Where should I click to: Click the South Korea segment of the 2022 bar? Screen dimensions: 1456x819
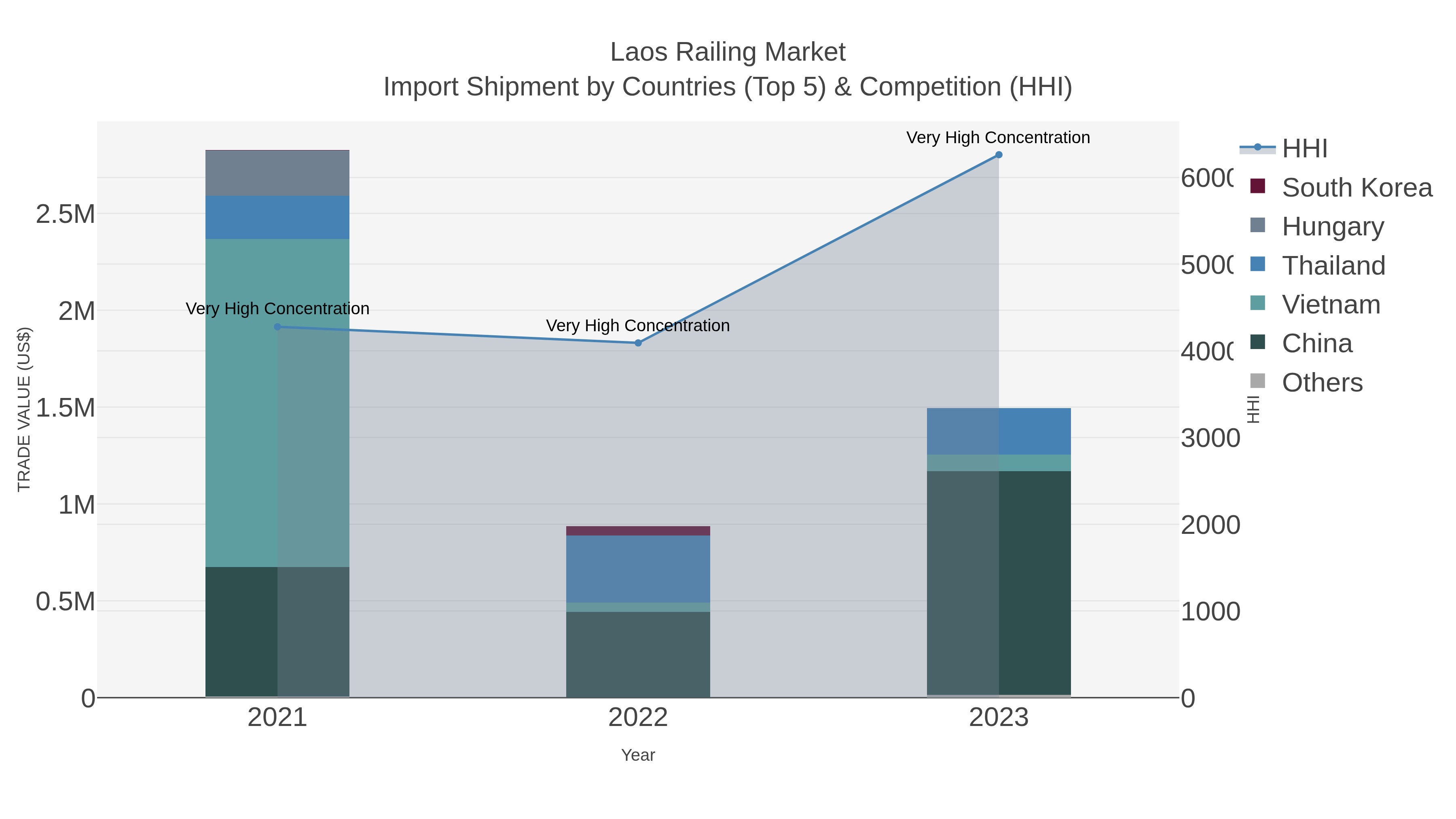638,531
